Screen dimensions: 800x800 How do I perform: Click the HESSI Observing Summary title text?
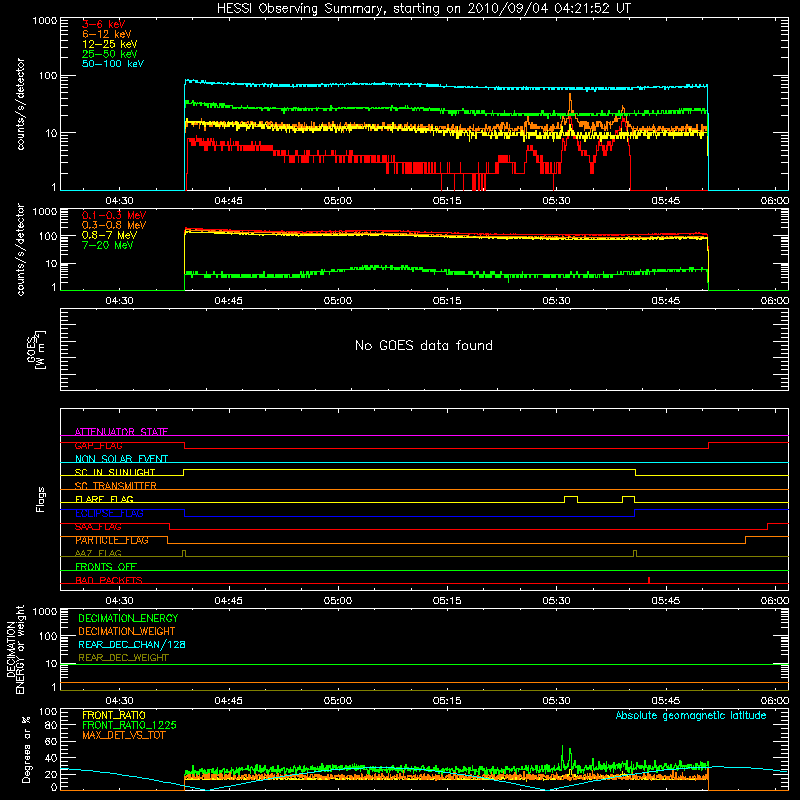[423, 9]
